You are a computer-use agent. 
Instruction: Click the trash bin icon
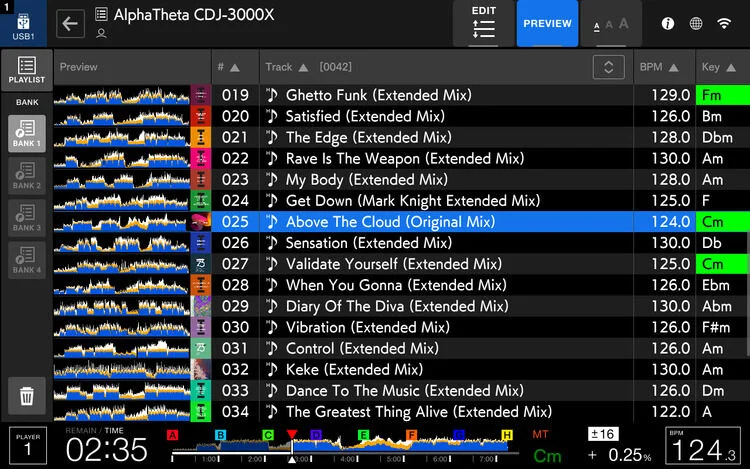click(26, 396)
